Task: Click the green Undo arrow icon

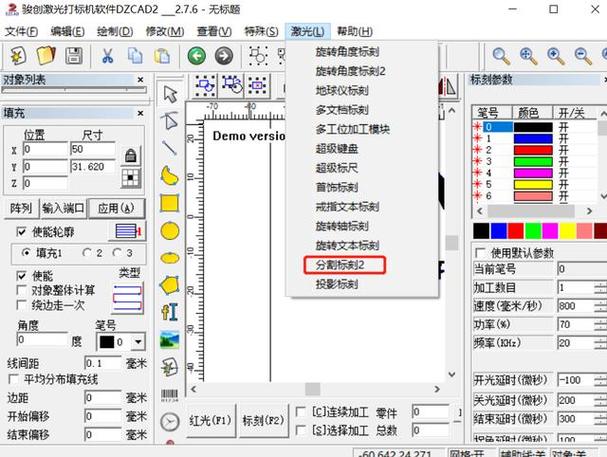Action: point(197,56)
